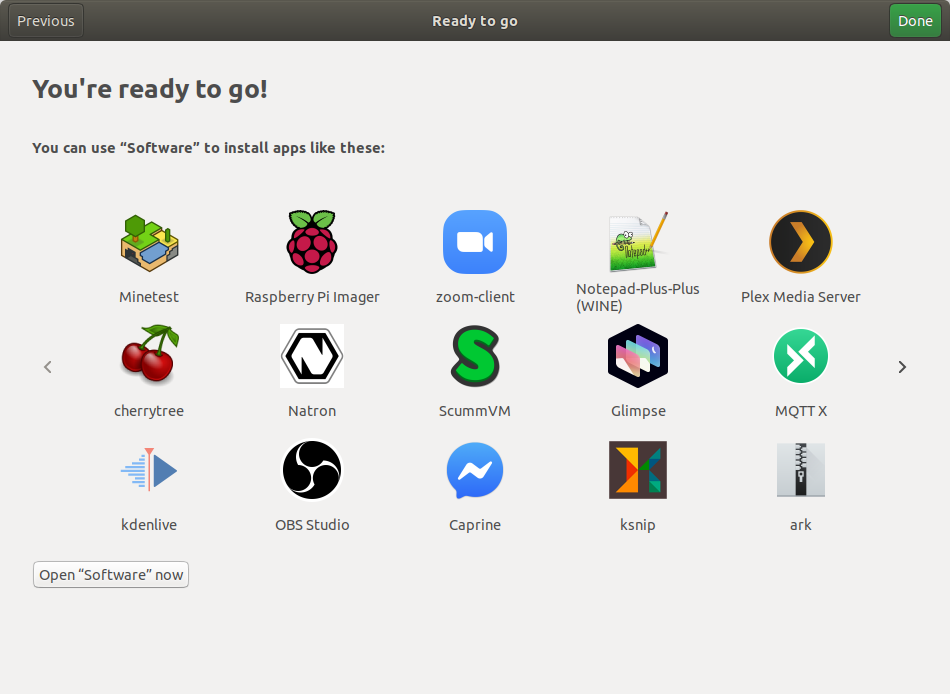This screenshot has height=694, width=950.
Task: Click the Glimpse label
Action: pyautogui.click(x=638, y=411)
